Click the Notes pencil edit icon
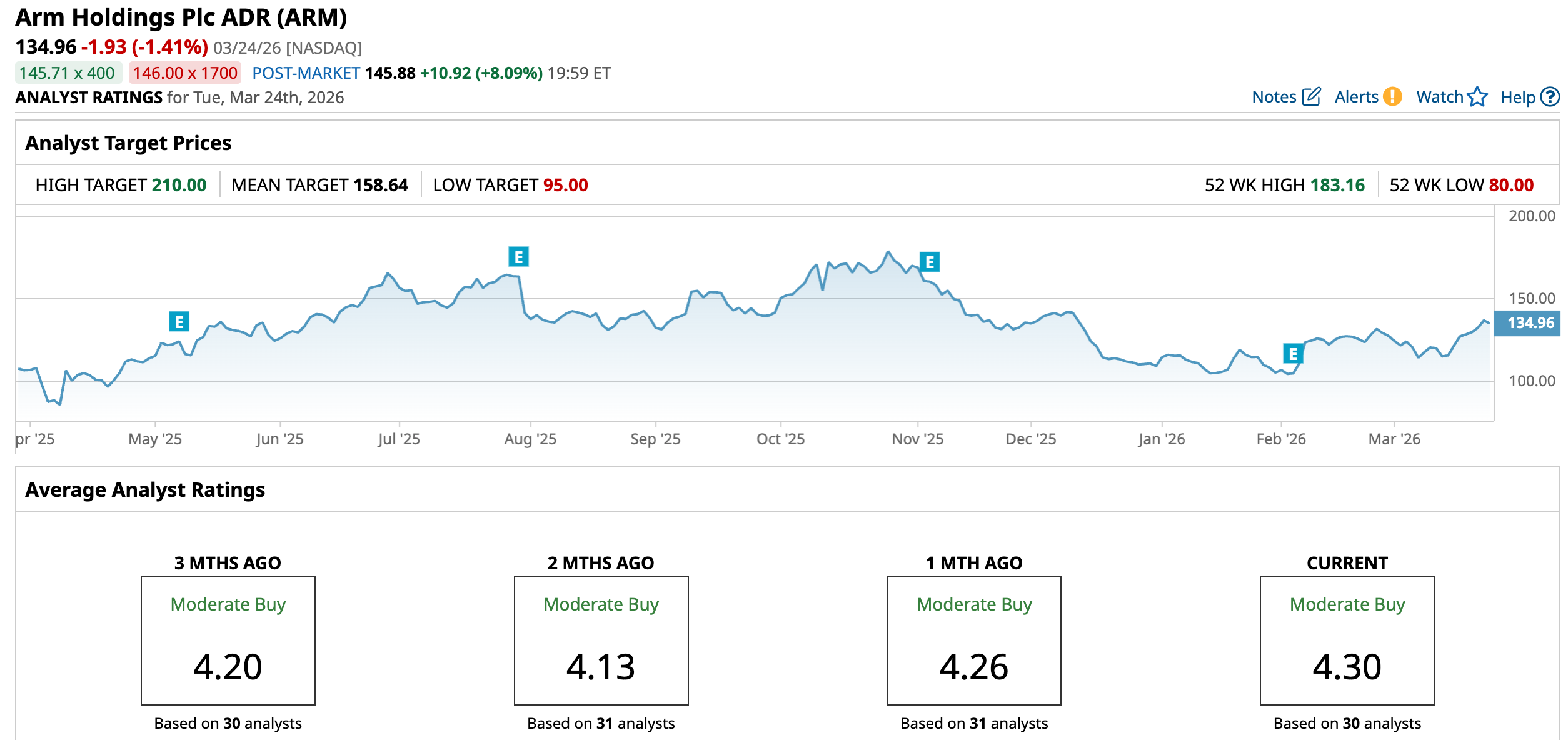The height and width of the screenshot is (740, 1568). click(1311, 97)
